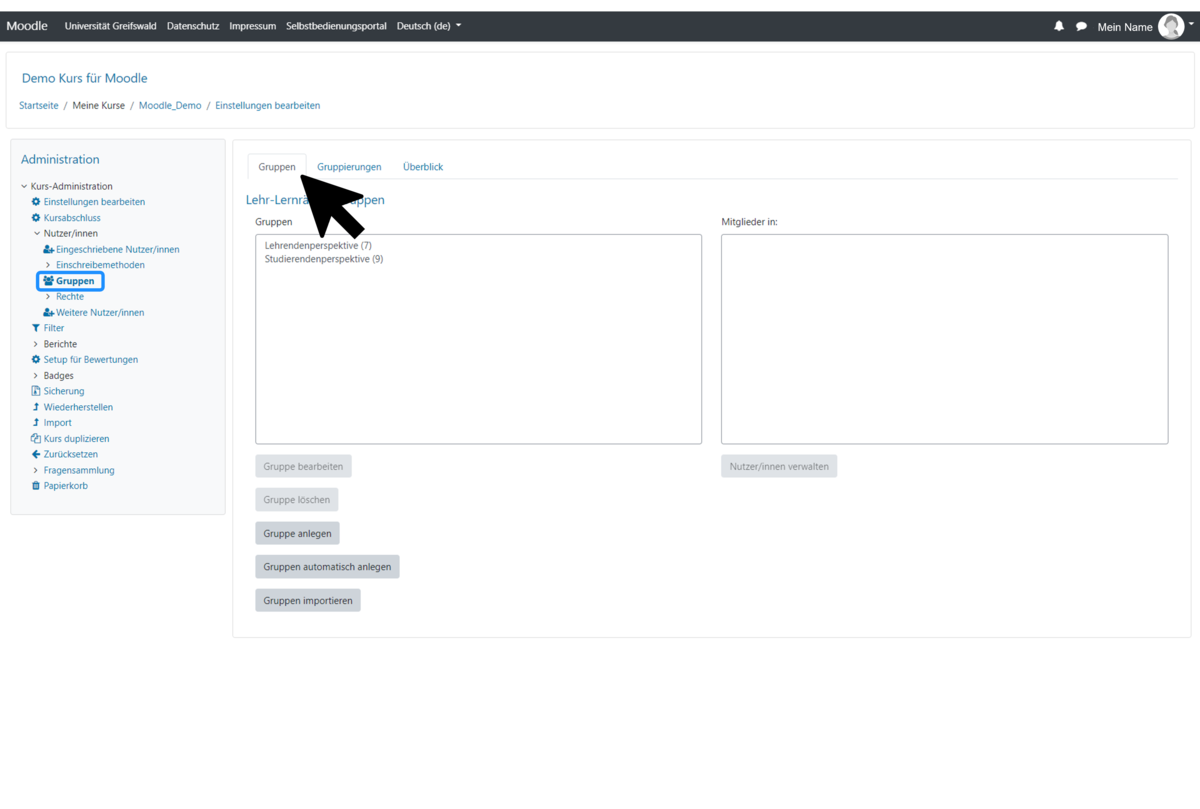Open the messages speech bubble icon

1081,27
